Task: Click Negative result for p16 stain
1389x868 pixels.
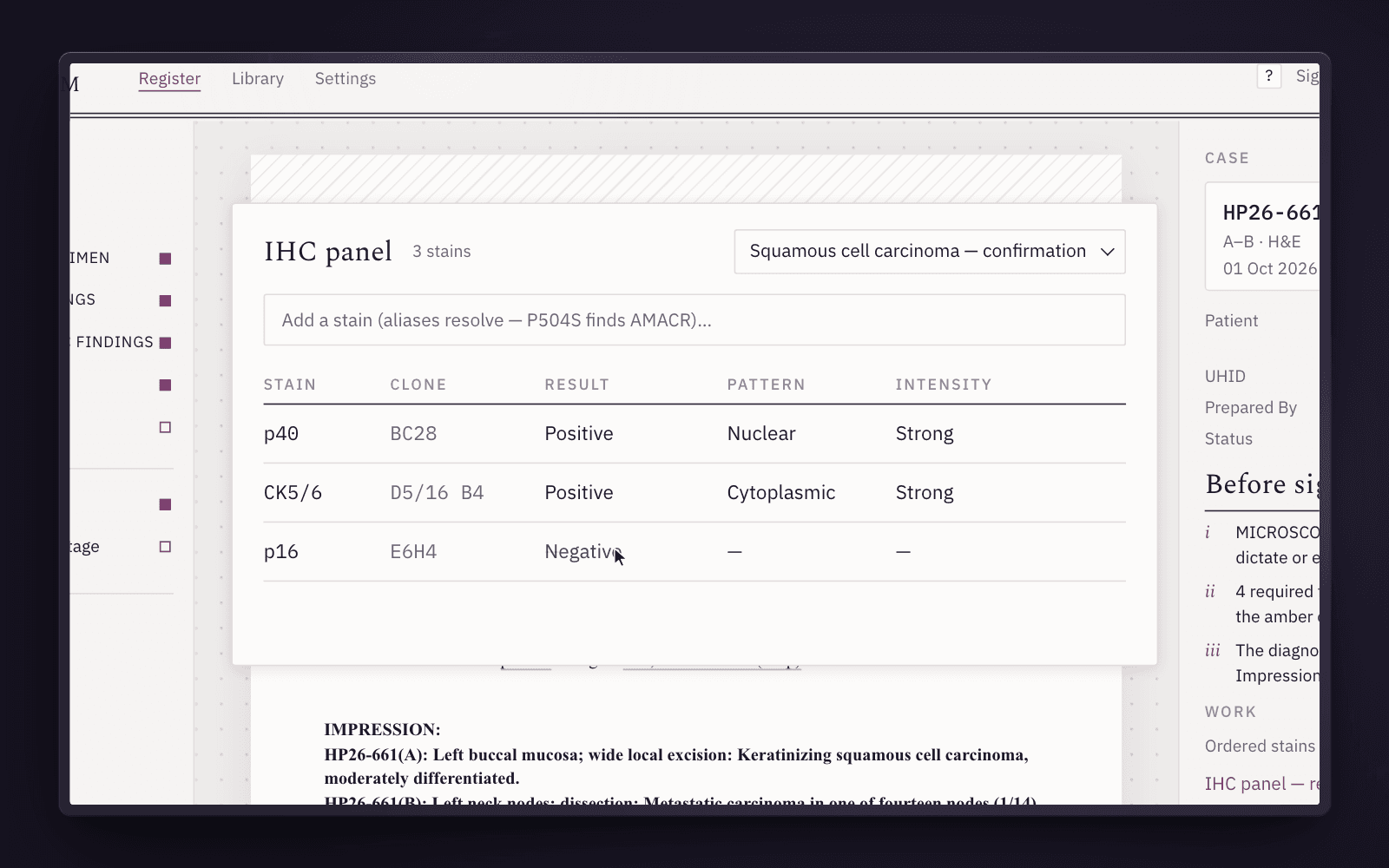Action: click(x=583, y=551)
